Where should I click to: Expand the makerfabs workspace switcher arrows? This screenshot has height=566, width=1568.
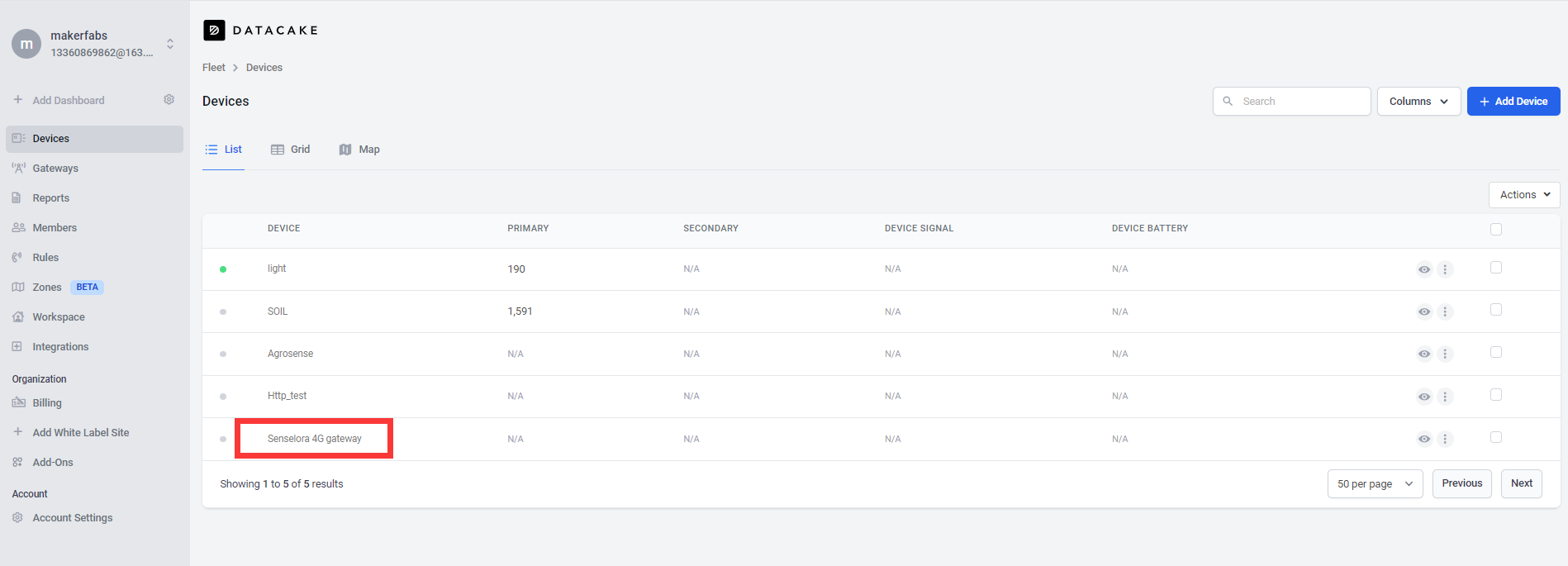pyautogui.click(x=170, y=44)
